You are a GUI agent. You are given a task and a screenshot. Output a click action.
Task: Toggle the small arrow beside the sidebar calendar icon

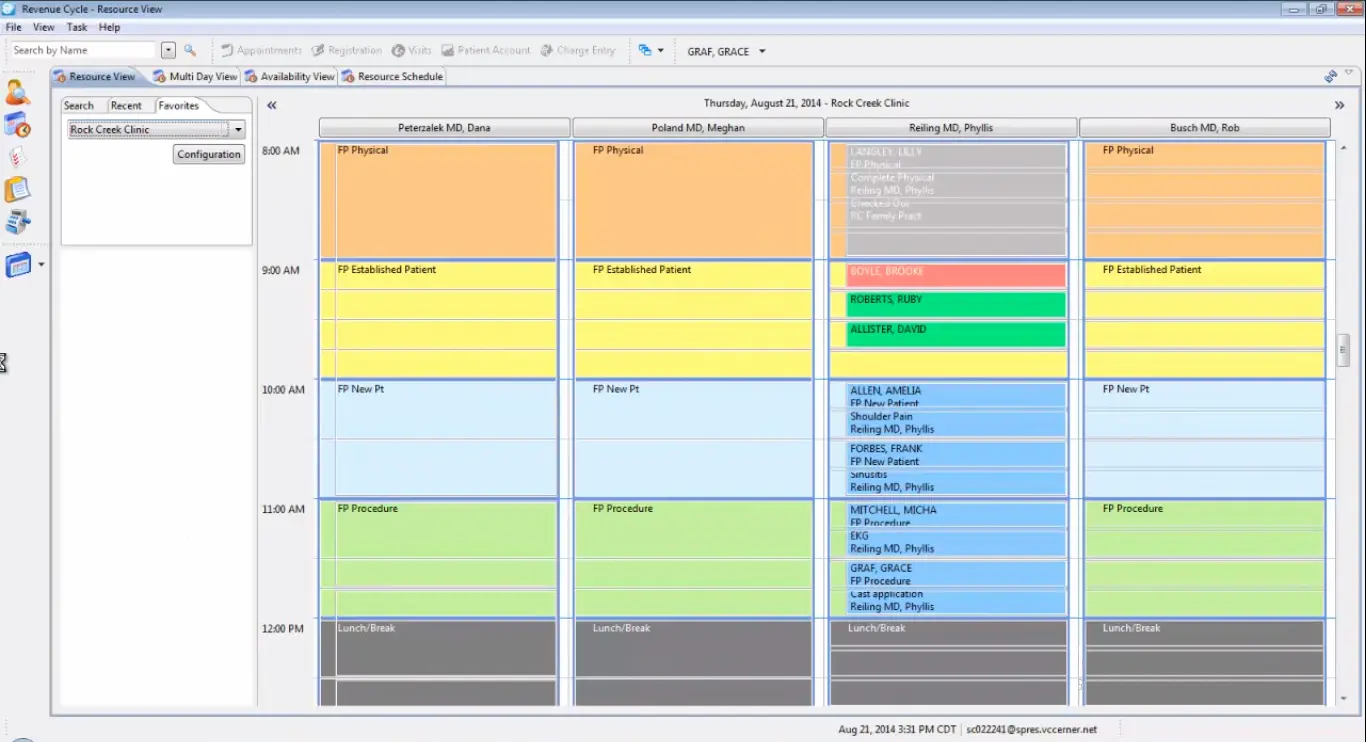point(43,263)
